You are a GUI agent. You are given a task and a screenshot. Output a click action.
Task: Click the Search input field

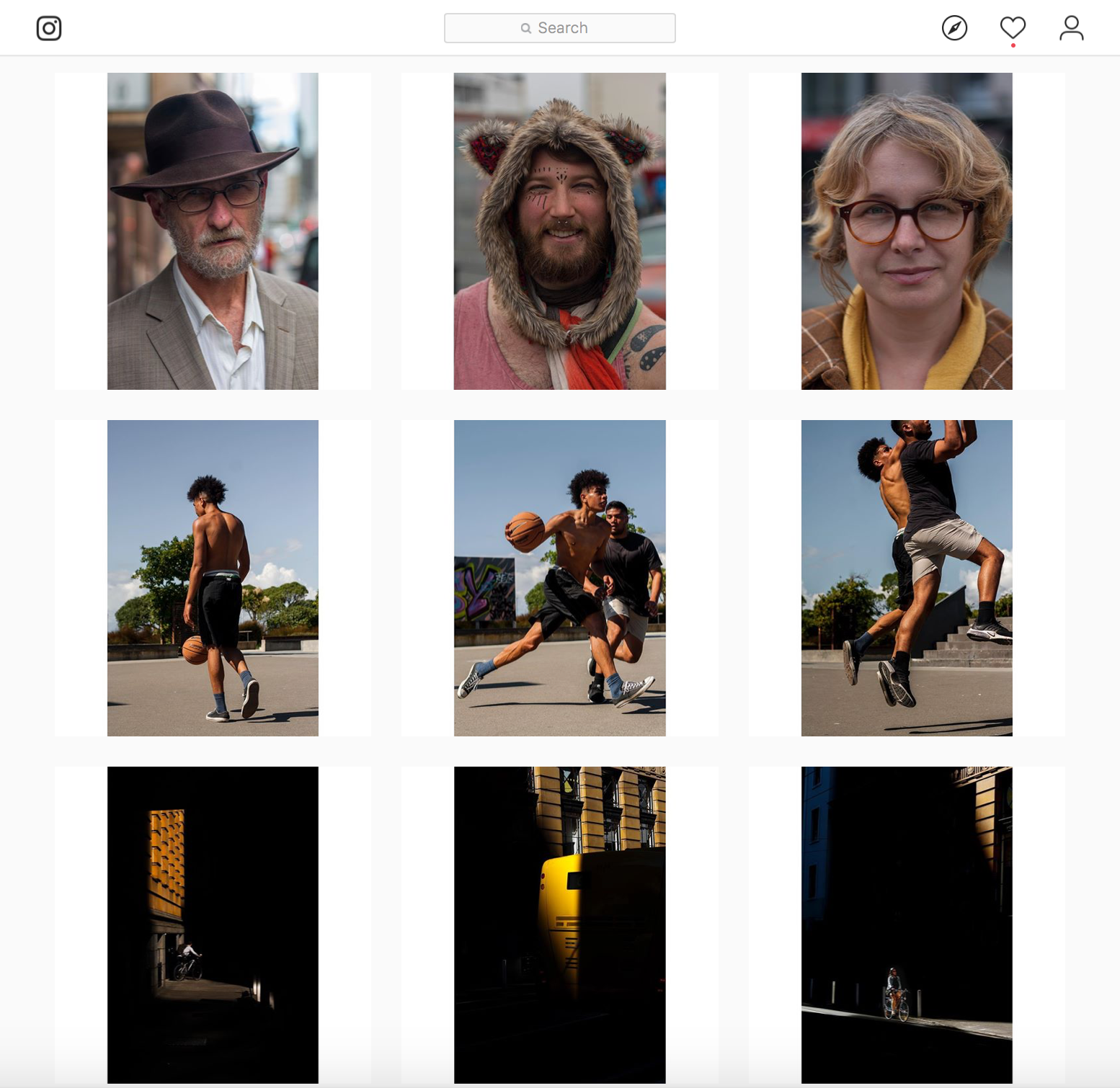click(559, 28)
